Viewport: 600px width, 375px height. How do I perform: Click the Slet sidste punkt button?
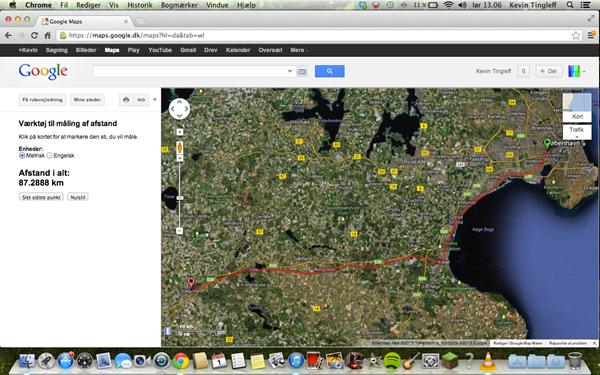(x=41, y=197)
